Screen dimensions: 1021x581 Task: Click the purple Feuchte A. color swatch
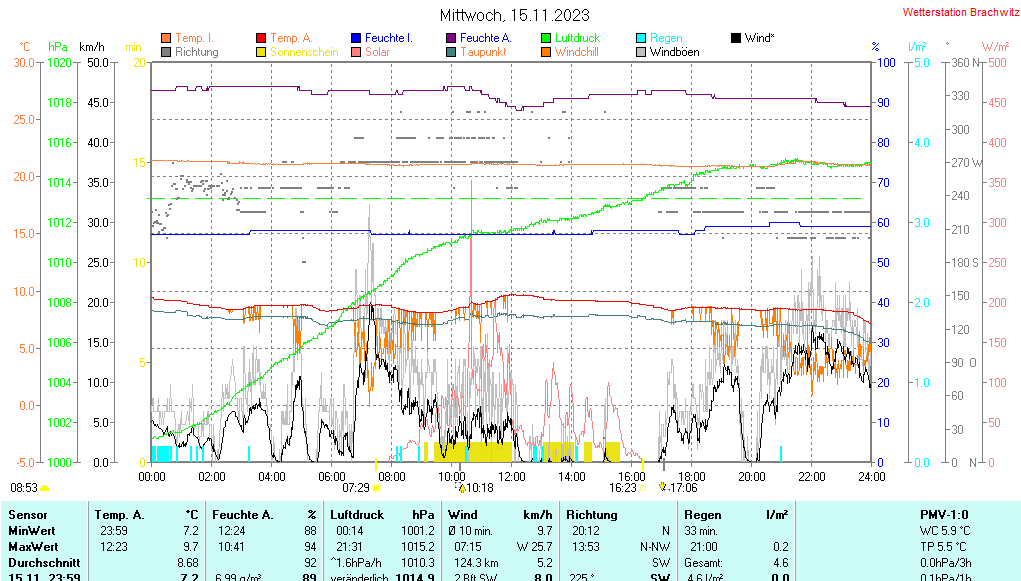click(x=451, y=38)
